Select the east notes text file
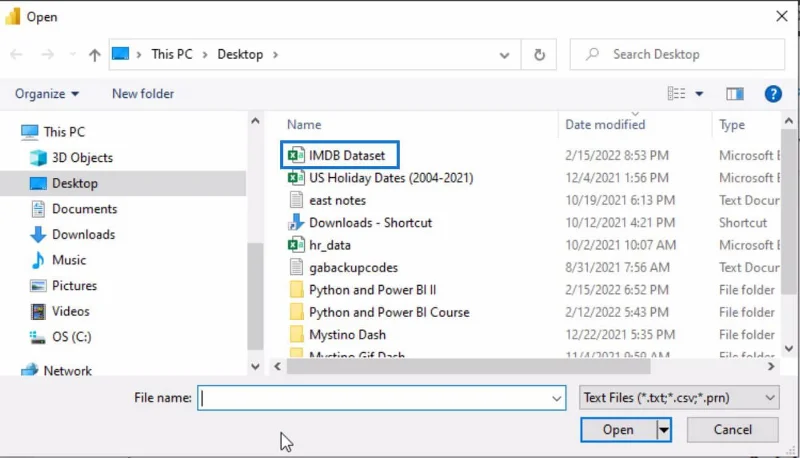This screenshot has height=458, width=800. pos(337,200)
